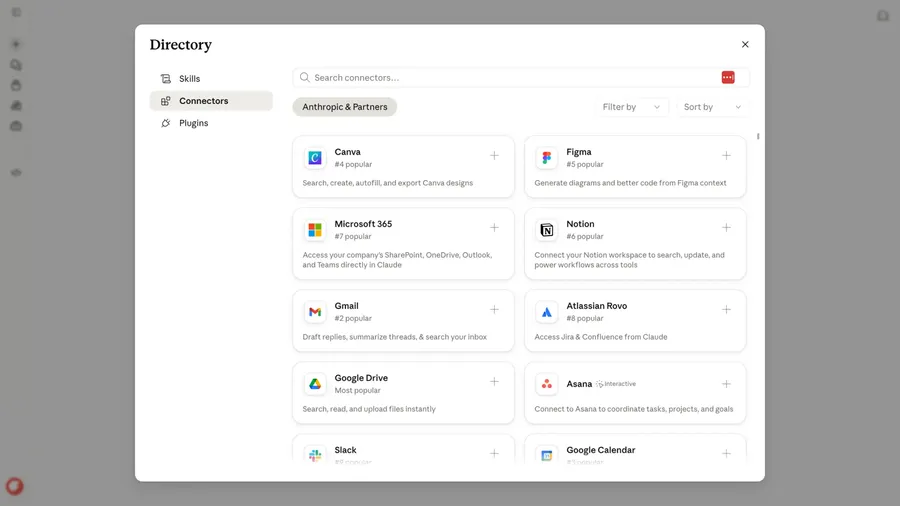The height and width of the screenshot is (506, 900).
Task: Click the Interactive badge on Asana
Action: (616, 384)
